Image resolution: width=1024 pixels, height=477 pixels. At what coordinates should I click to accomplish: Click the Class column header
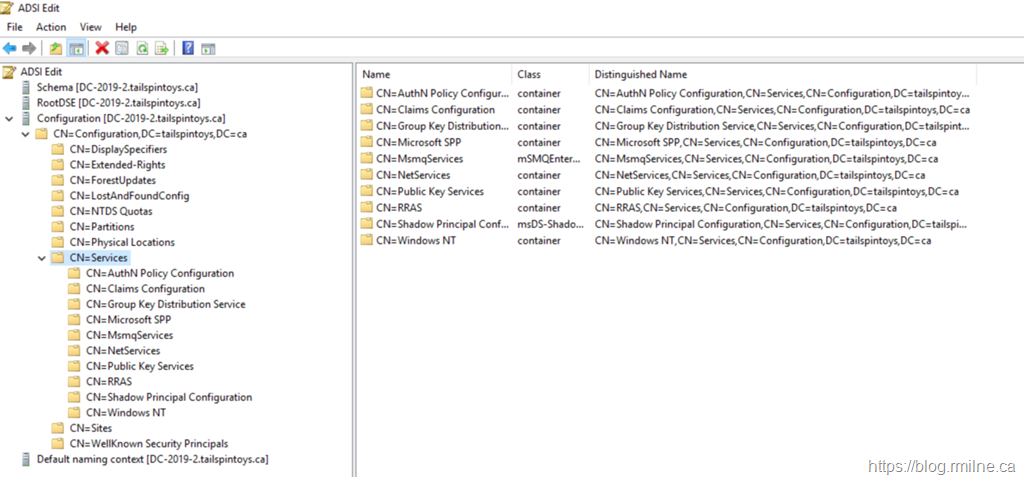pos(529,74)
